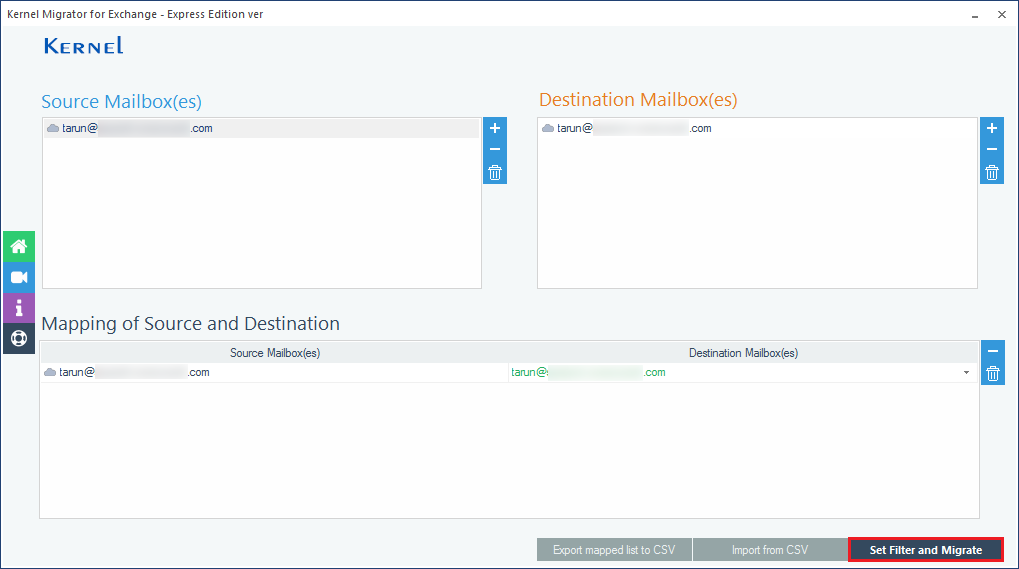The height and width of the screenshot is (569, 1019).
Task: Click Set Filter and Migrate button
Action: pyautogui.click(x=925, y=550)
